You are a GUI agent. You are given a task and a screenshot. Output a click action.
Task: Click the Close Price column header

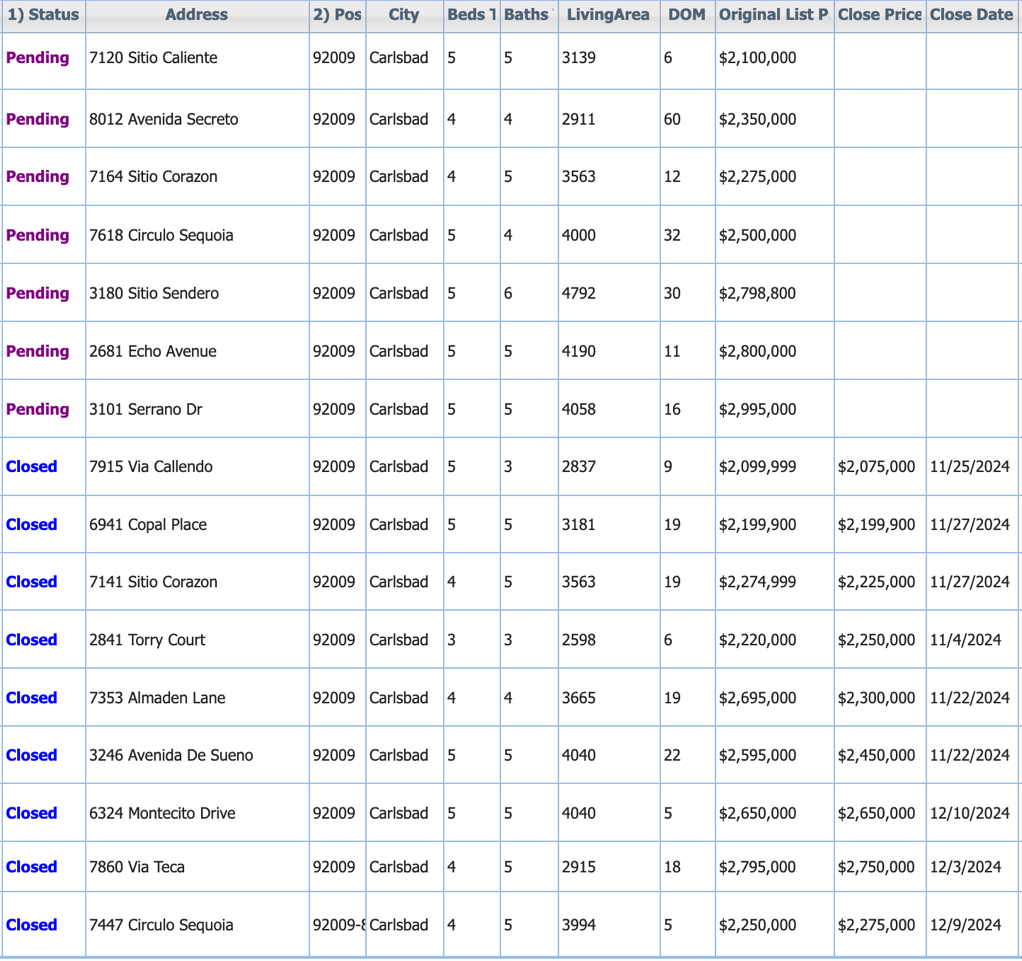[880, 15]
